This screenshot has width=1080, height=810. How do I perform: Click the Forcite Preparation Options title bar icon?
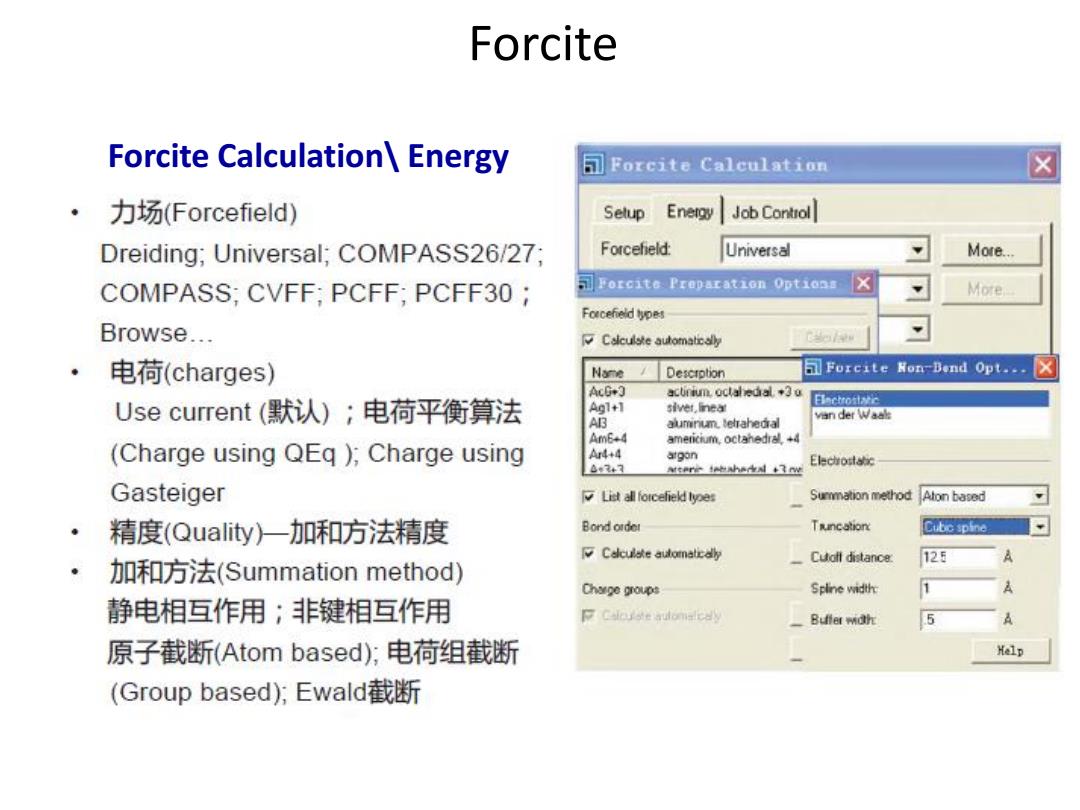coord(586,283)
